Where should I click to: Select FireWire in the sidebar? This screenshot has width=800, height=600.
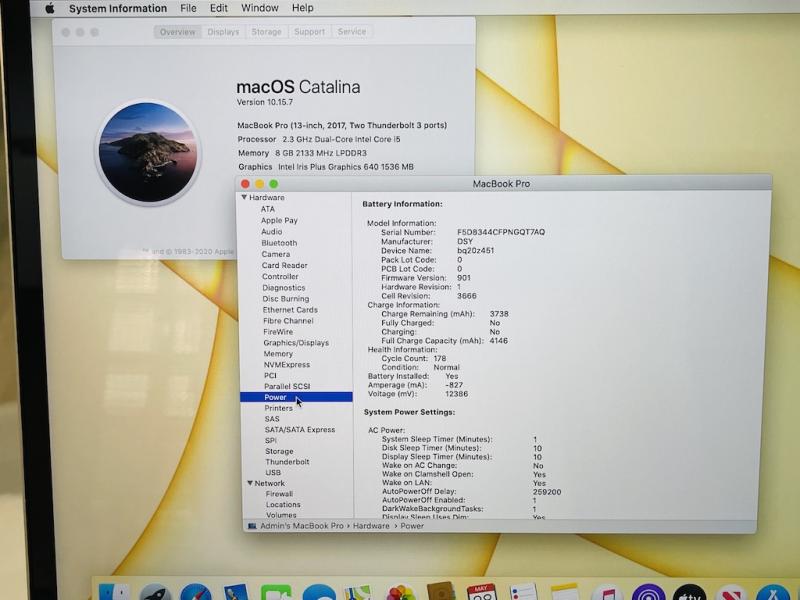pyautogui.click(x=278, y=332)
